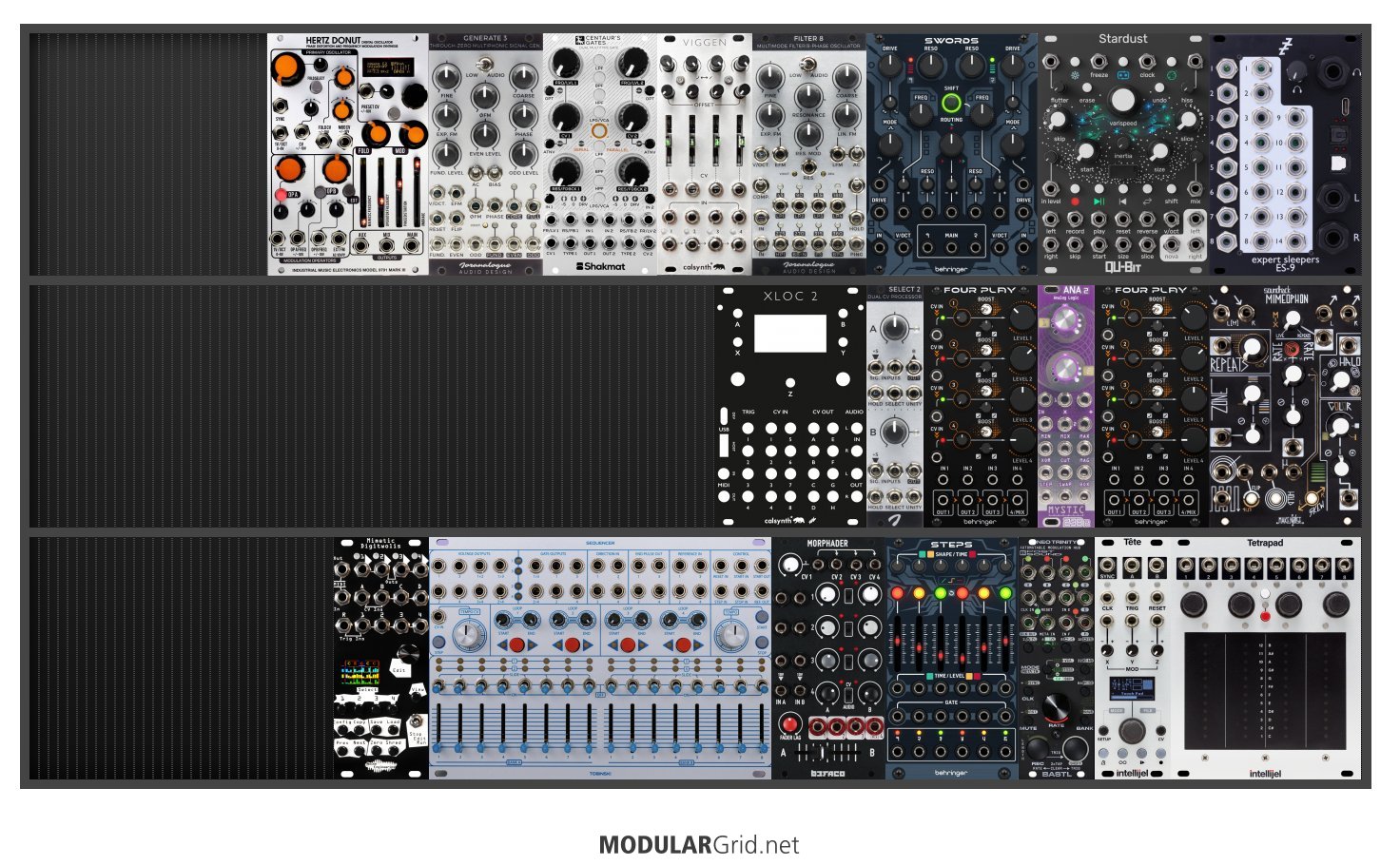Select the Neo Trinity module
Image resolution: width=1400 pixels, height=865 pixels.
click(1057, 658)
